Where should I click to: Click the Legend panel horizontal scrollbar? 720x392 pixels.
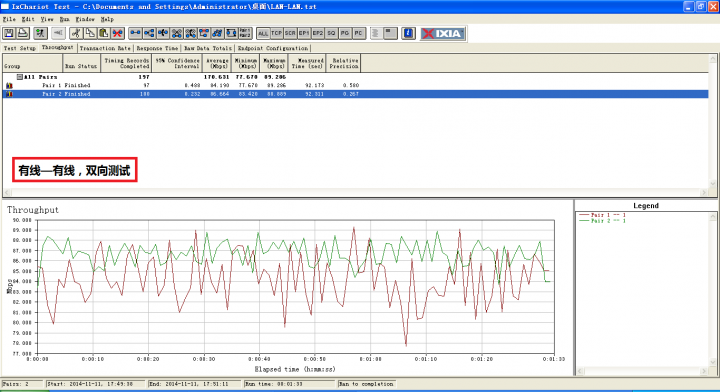(x=642, y=371)
